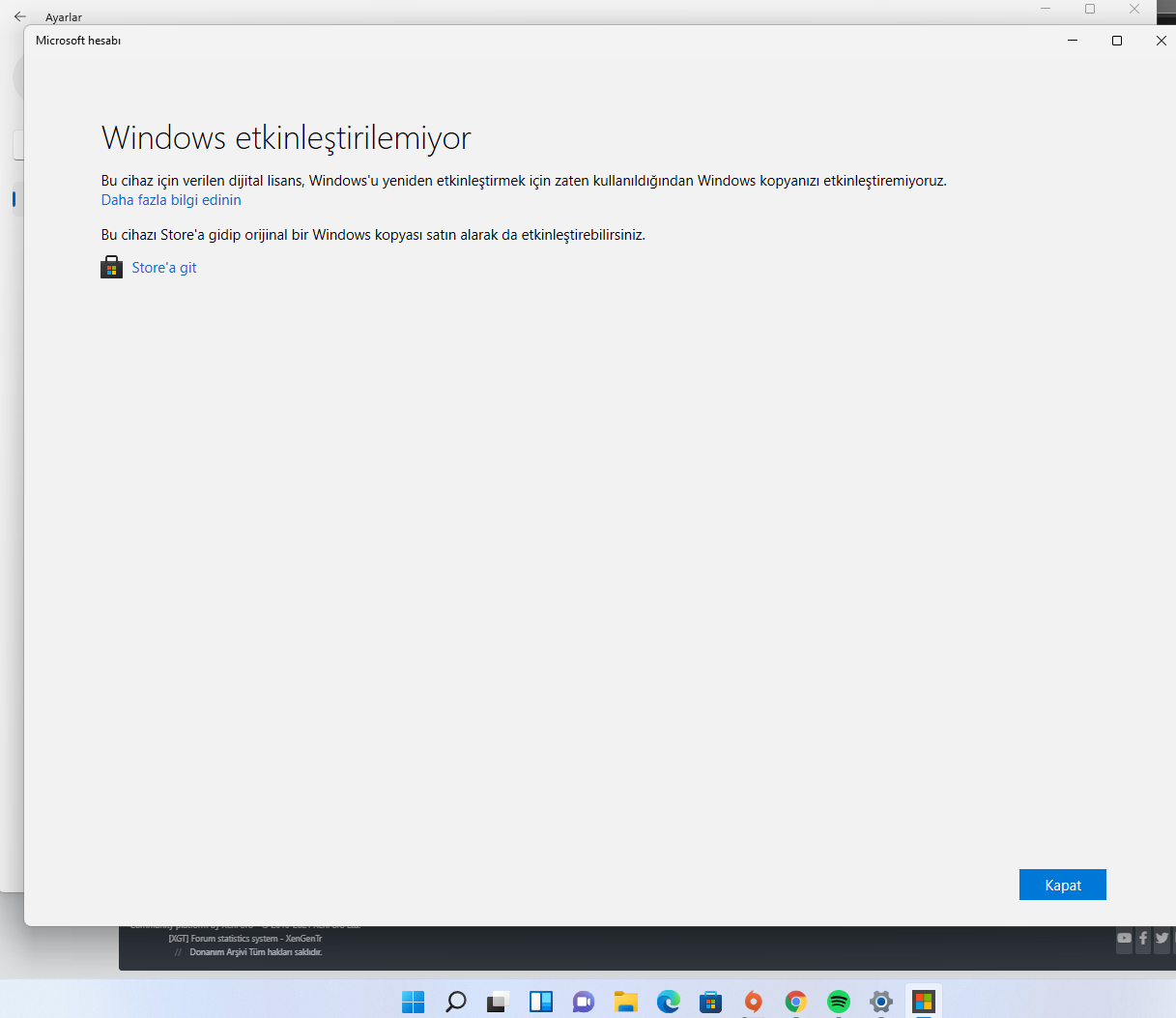The height and width of the screenshot is (1018, 1176).
Task: Open File Explorer from the taskbar
Action: [x=625, y=1002]
